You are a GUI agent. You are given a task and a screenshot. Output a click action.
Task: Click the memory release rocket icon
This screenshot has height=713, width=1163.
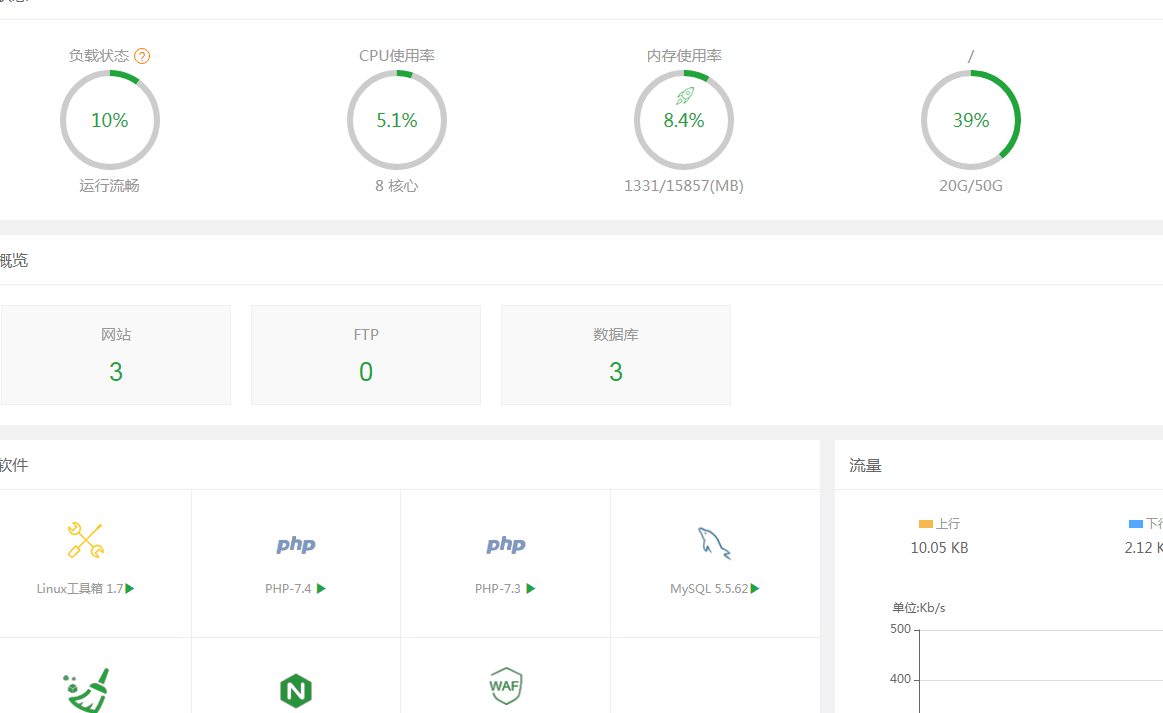(685, 96)
